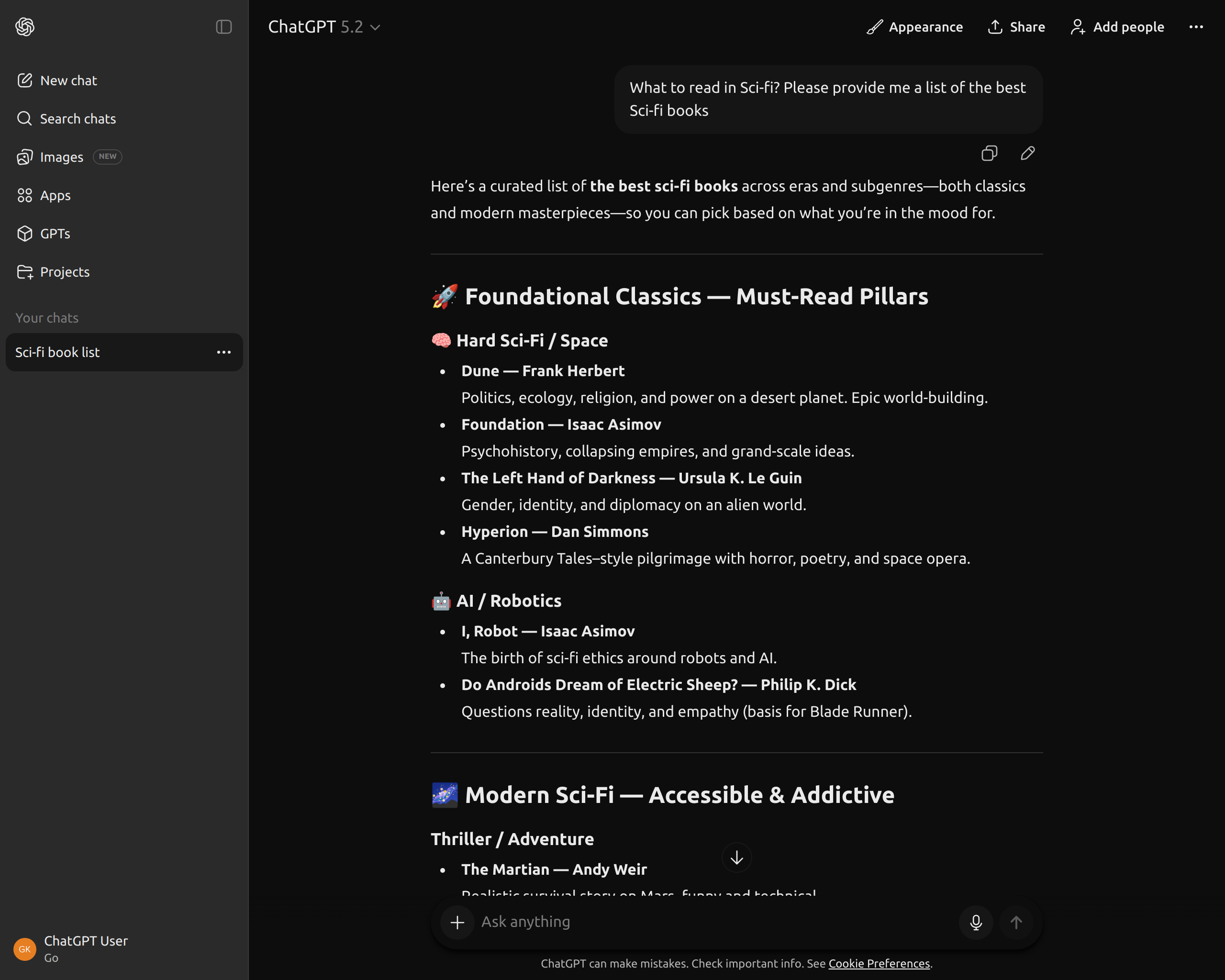This screenshot has width=1225, height=980.
Task: Browse GPTs in the sidebar
Action: [x=55, y=234]
